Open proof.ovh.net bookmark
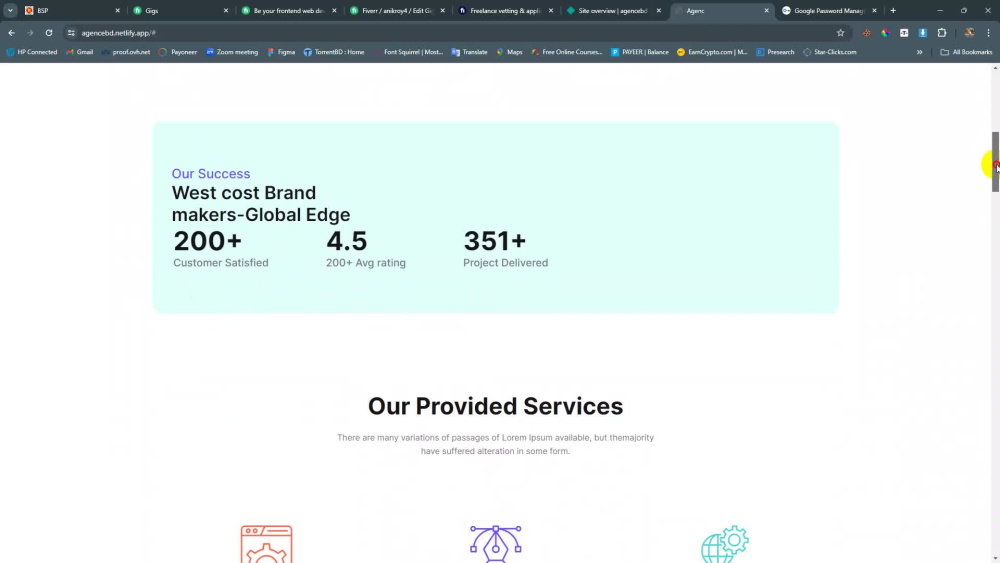Screen dimensions: 1000x563 click(x=126, y=52)
